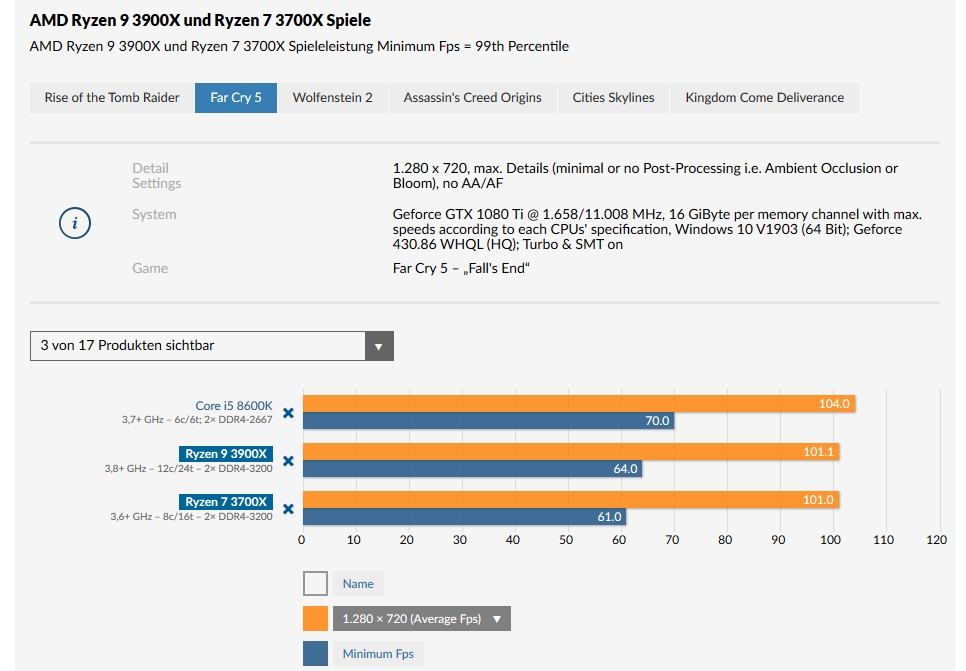Click the 'Detail Settings' label
Image resolution: width=966 pixels, height=671 pixels.
pyautogui.click(x=156, y=176)
